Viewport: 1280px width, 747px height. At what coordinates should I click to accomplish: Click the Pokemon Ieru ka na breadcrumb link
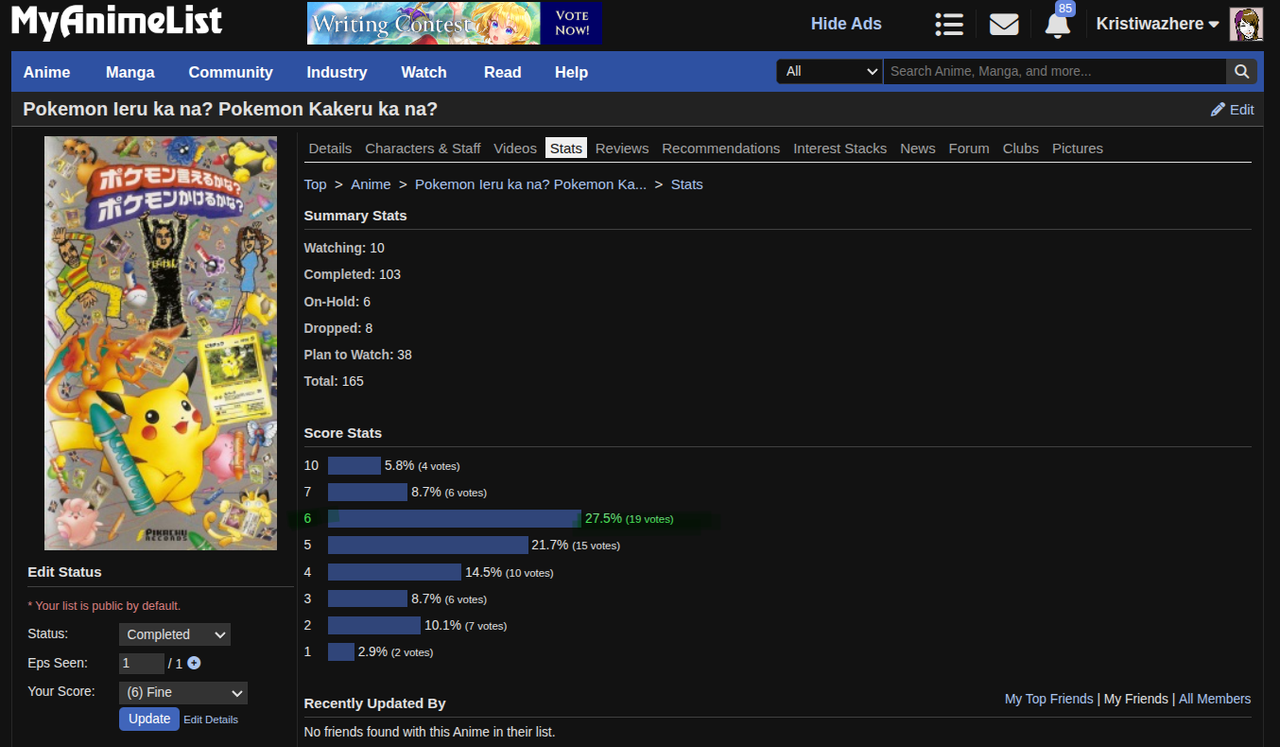(x=531, y=184)
